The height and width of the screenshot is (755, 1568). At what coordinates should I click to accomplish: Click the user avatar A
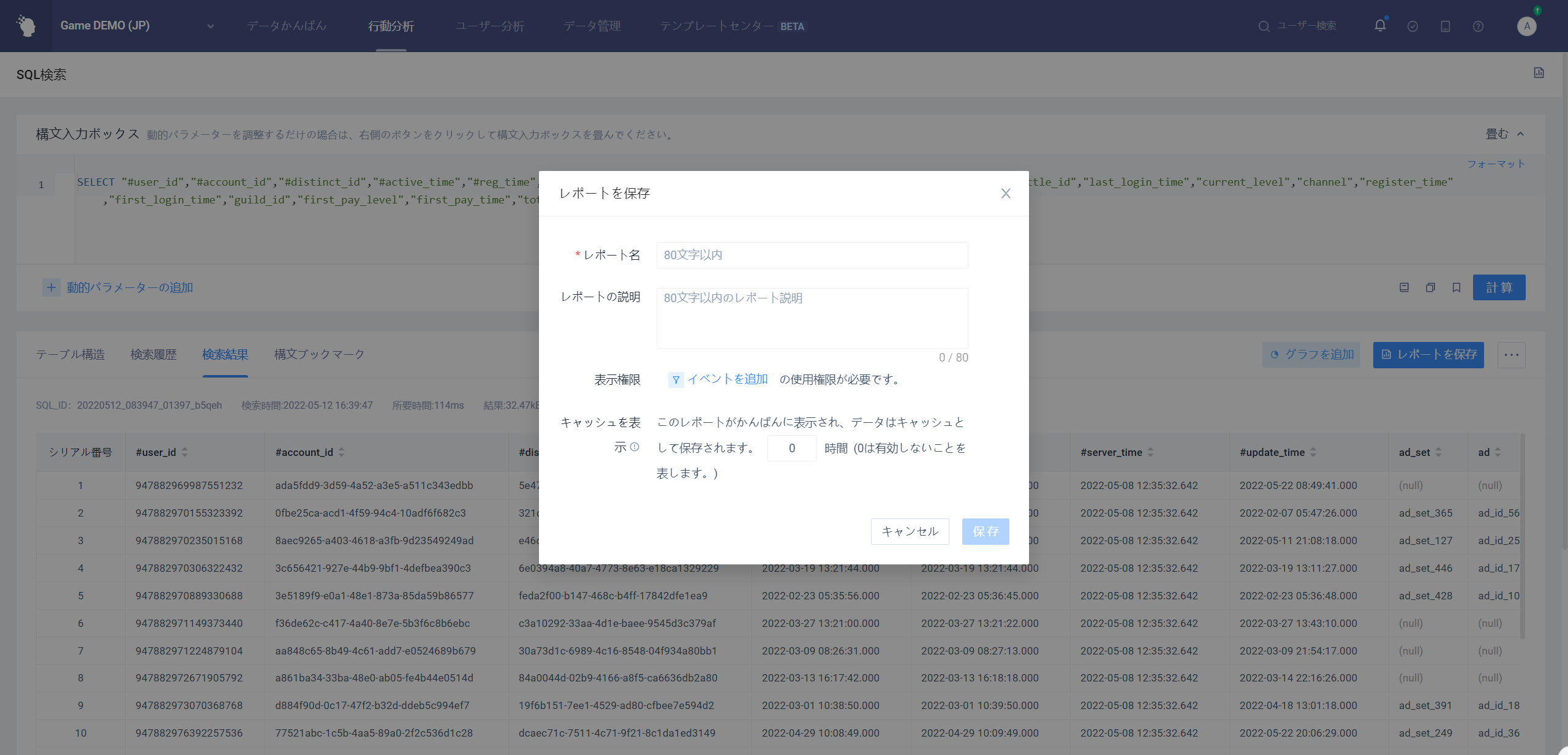click(x=1526, y=26)
